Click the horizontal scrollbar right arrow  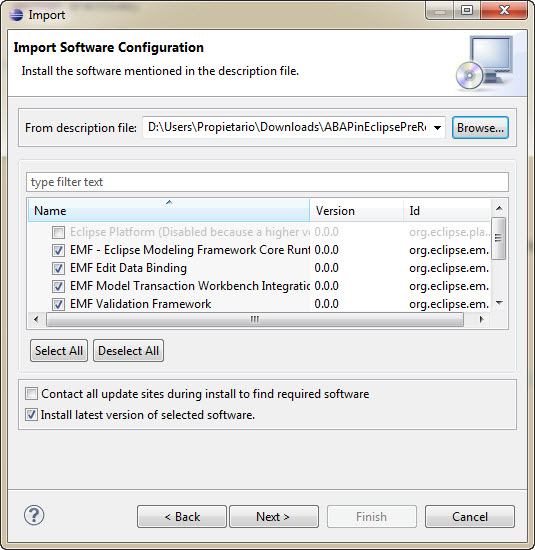click(x=482, y=320)
